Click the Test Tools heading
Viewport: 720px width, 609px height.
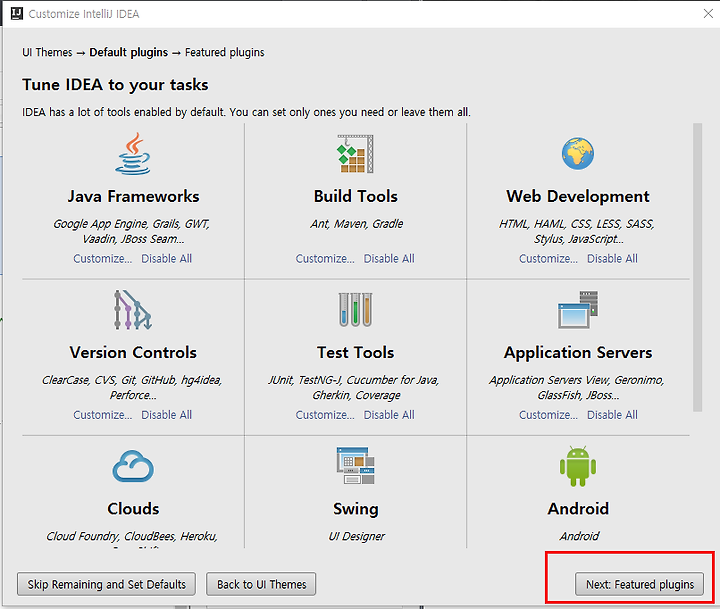[x=355, y=352]
